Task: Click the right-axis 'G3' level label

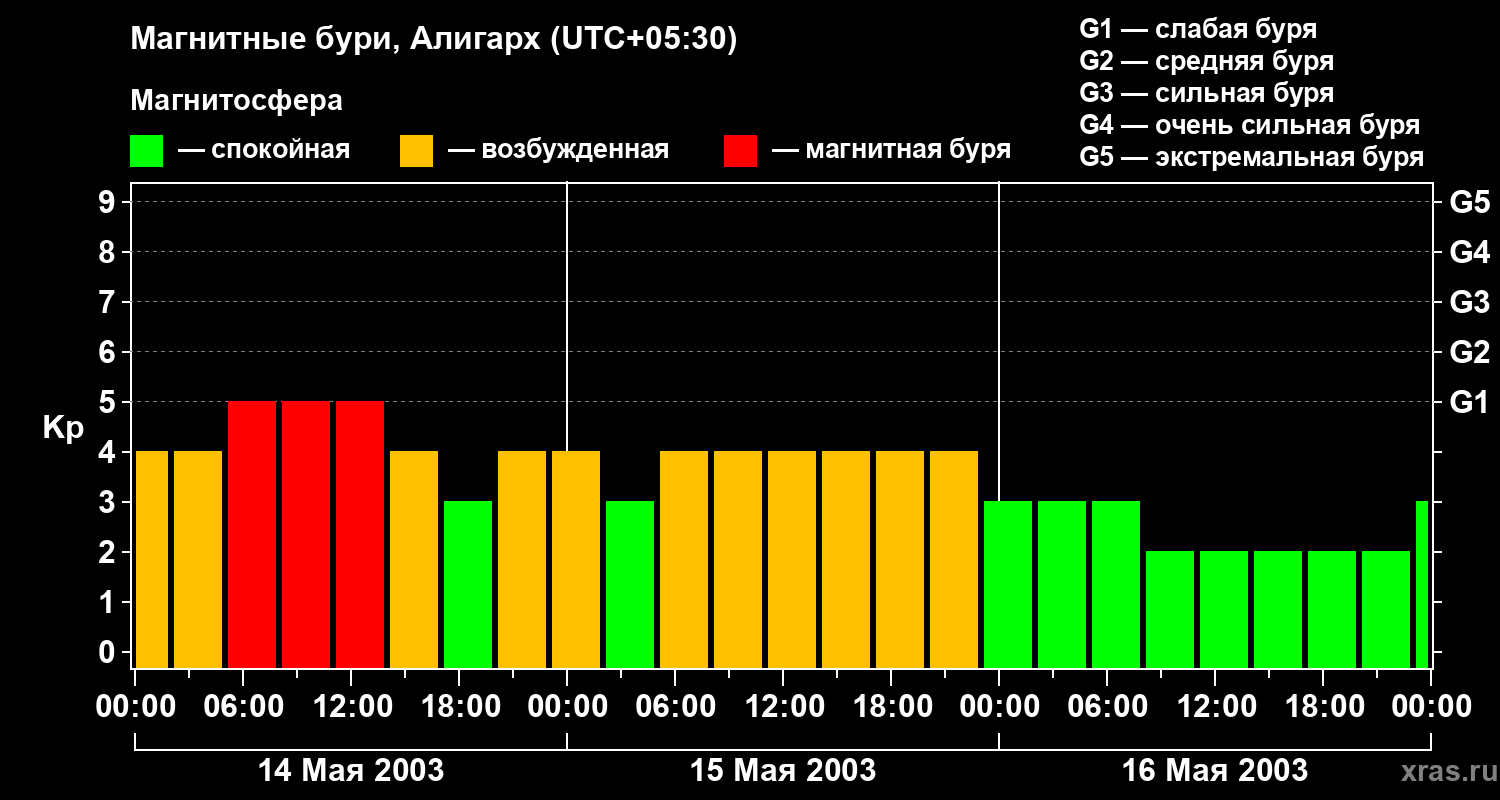Action: click(1469, 302)
